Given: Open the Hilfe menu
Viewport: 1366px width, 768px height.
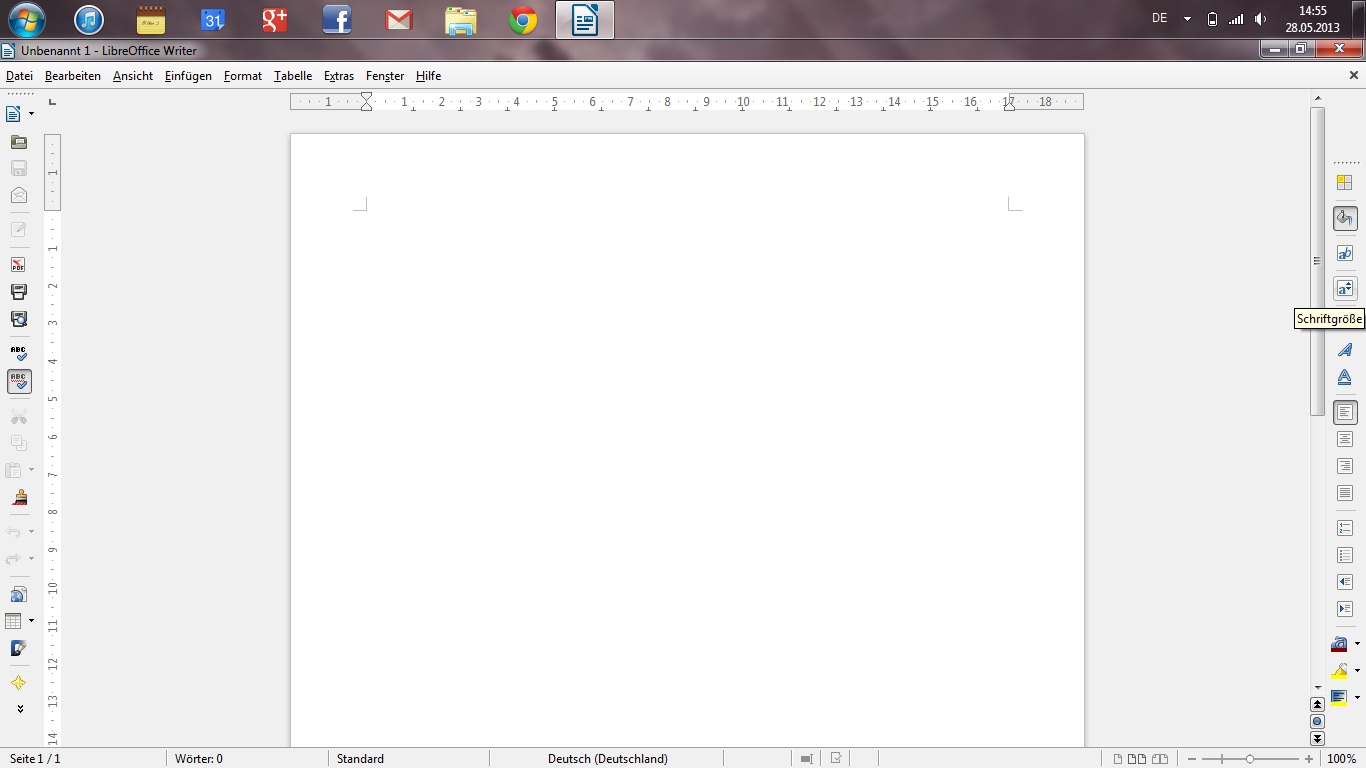Looking at the screenshot, I should click(428, 76).
